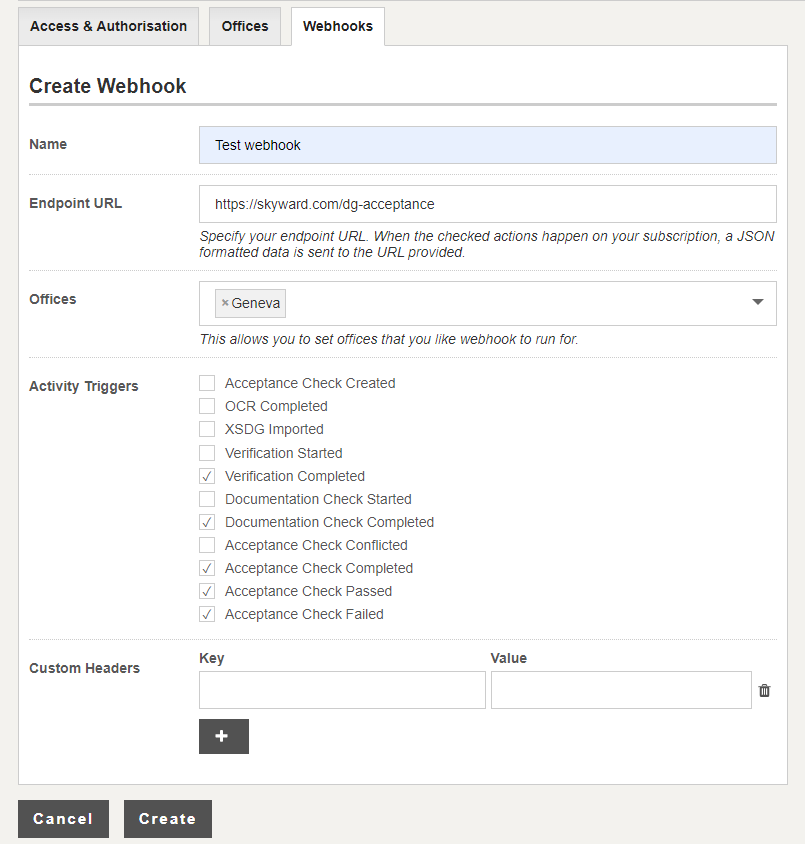Viewport: 805px width, 844px height.
Task: Click inside the Offices multi-select box
Action: pyautogui.click(x=488, y=304)
